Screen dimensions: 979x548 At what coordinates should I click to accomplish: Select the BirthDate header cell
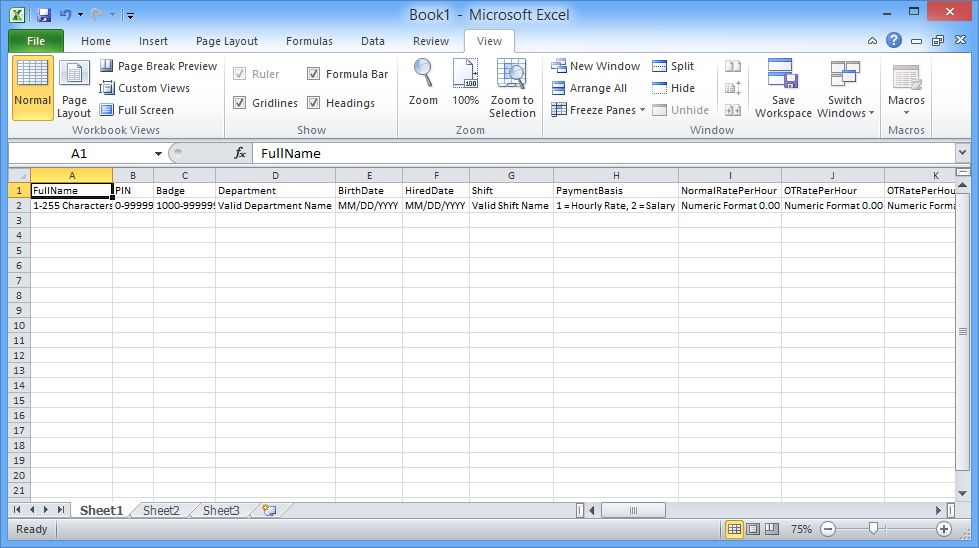(x=369, y=190)
